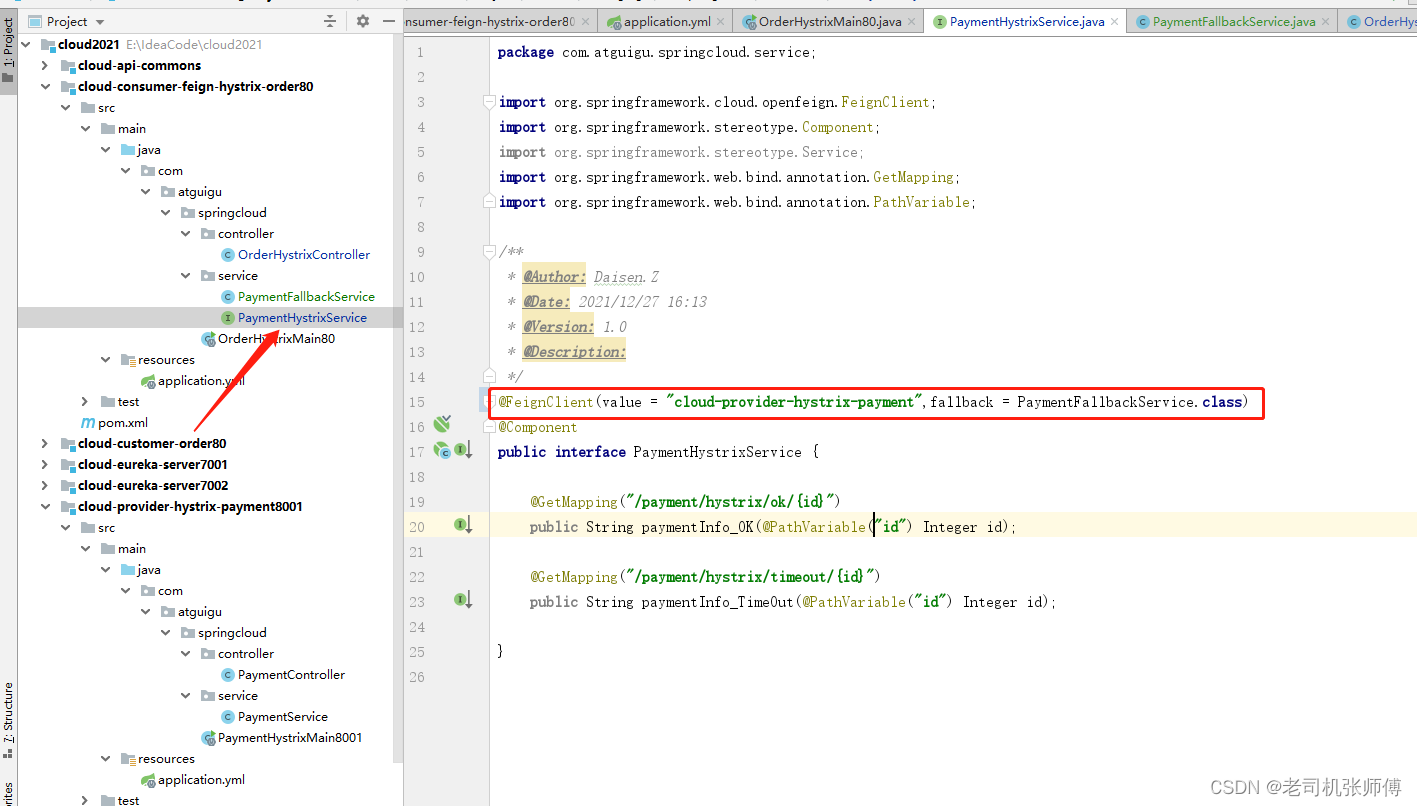Select pom.xml in the project tree

pyautogui.click(x=122, y=422)
